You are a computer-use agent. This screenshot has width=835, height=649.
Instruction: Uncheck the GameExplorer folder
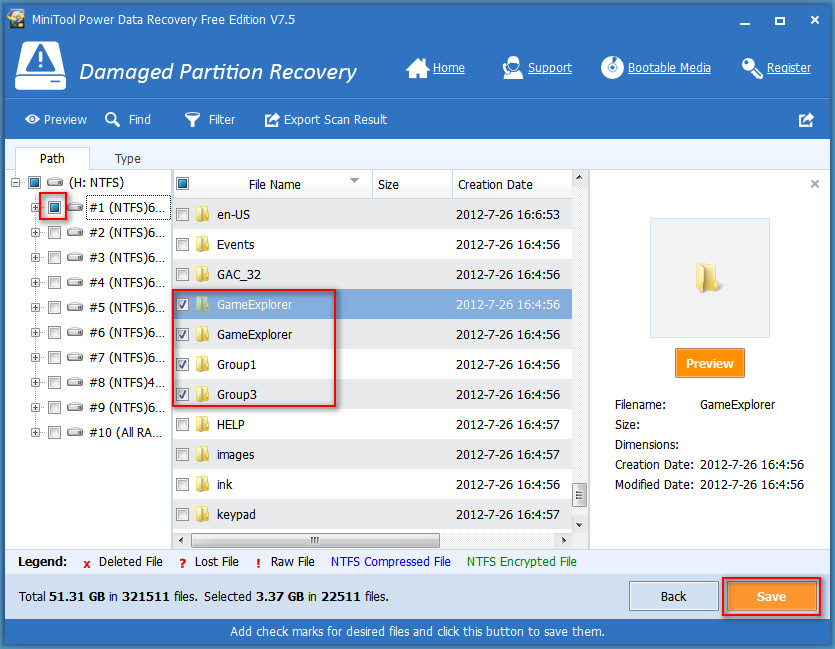pyautogui.click(x=182, y=304)
